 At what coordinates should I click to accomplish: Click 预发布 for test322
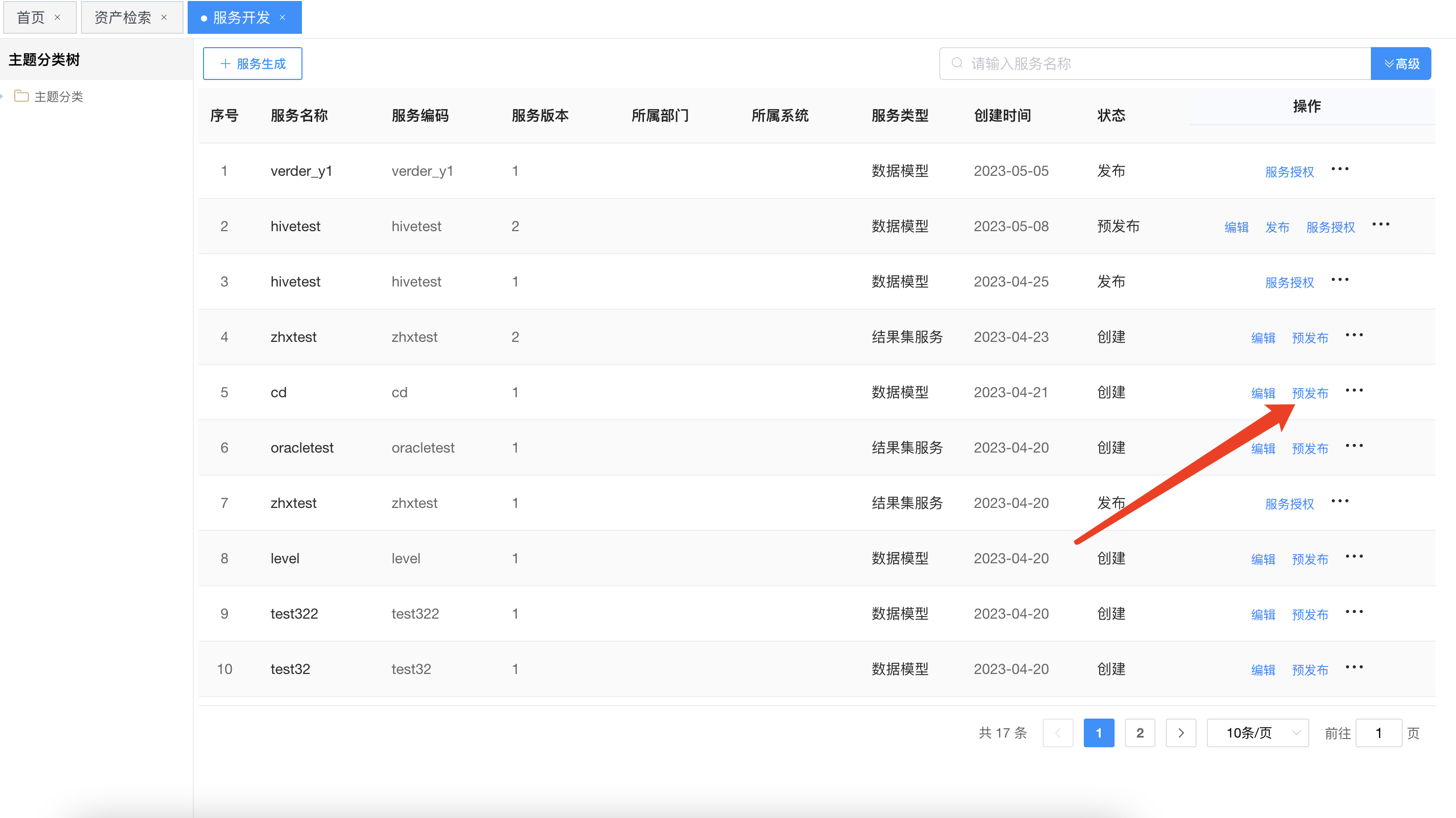point(1309,615)
